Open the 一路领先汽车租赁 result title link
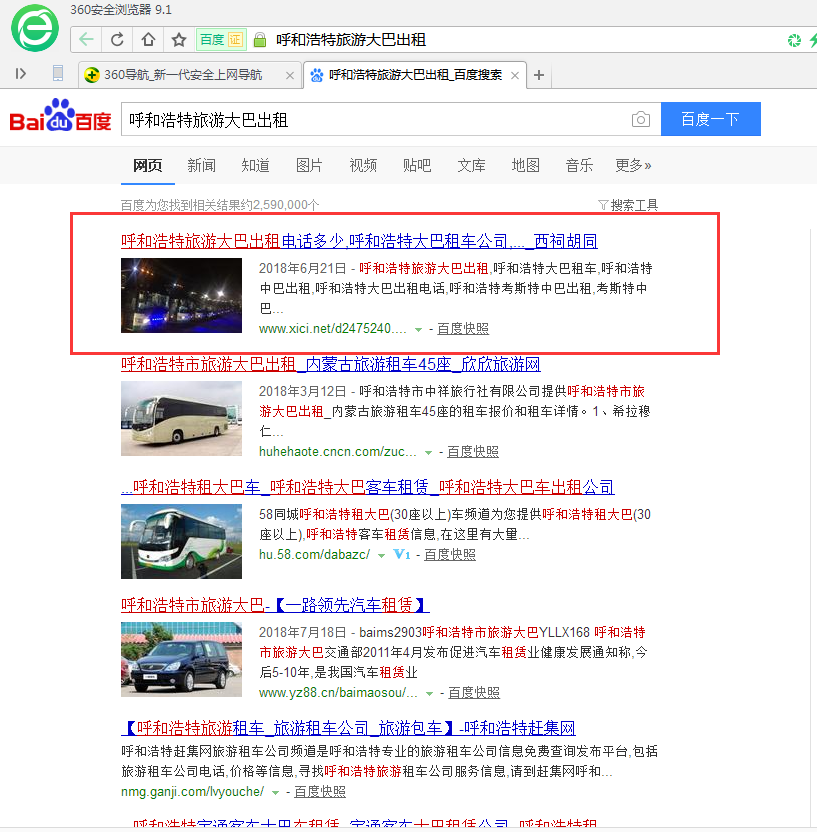Image resolution: width=817 pixels, height=832 pixels. click(x=275, y=605)
